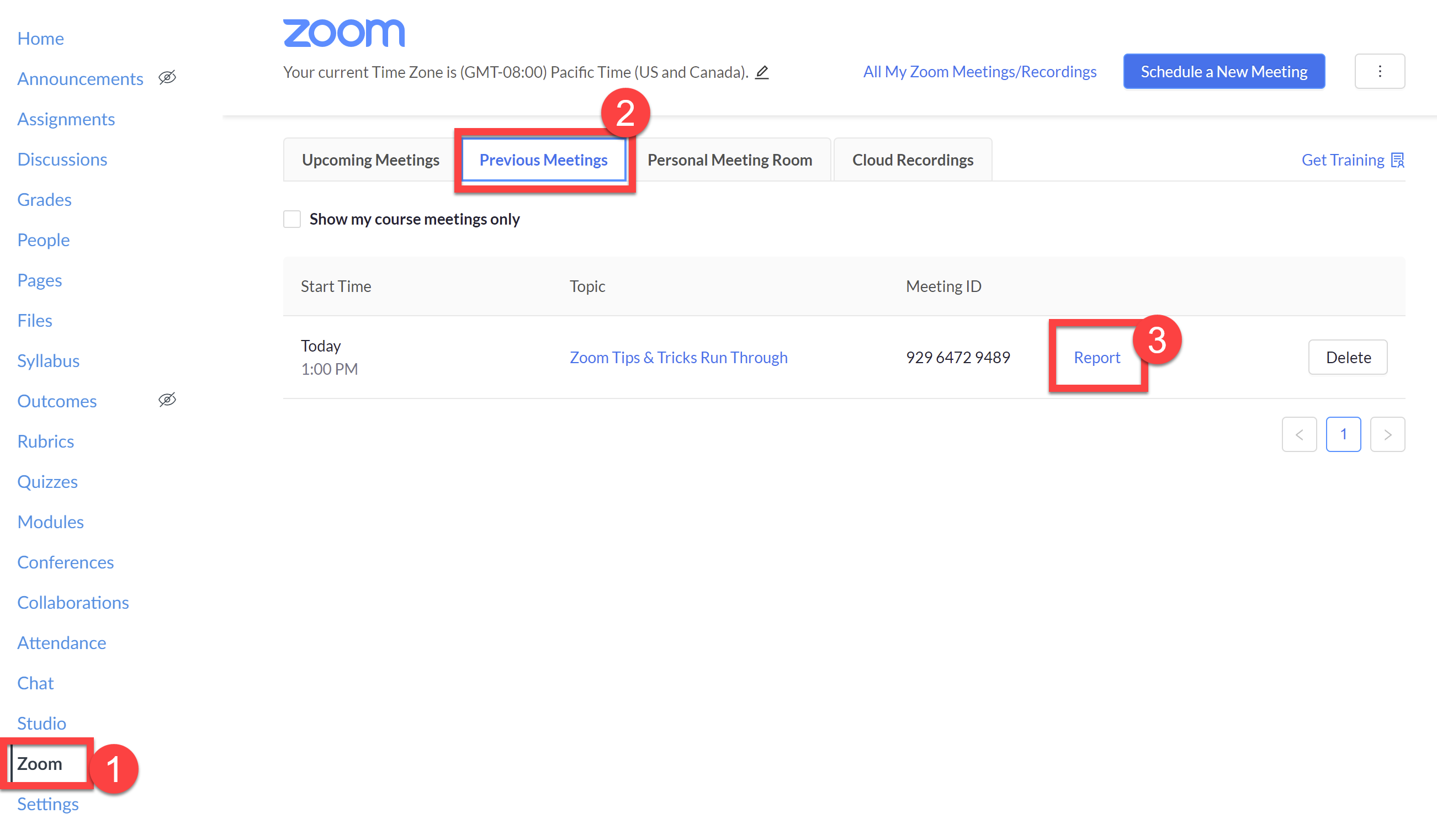Switch to Cloud Recordings tab
Screen dimensions: 1437x840
[x=912, y=159]
